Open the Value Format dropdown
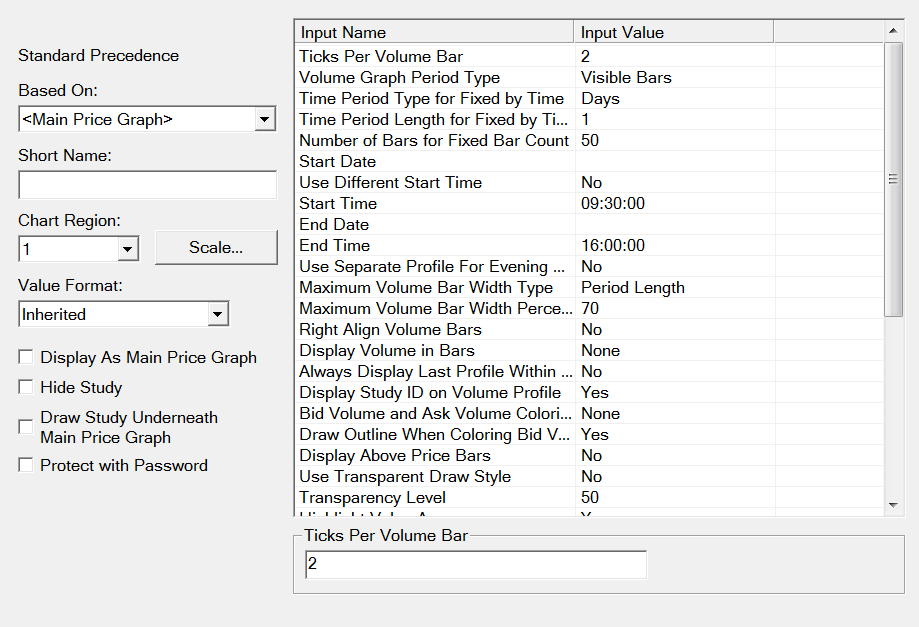 218,314
